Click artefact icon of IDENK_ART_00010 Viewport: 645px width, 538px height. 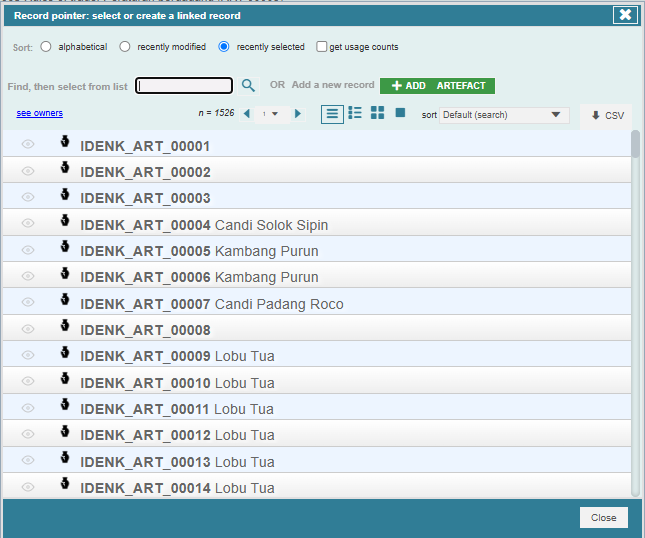tap(65, 378)
